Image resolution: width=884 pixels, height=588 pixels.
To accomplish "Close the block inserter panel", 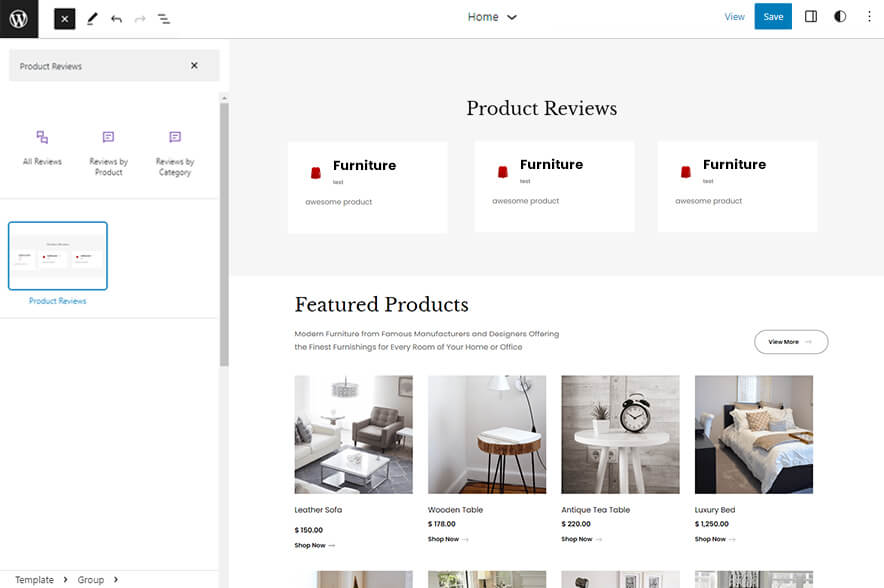I will (x=64, y=18).
